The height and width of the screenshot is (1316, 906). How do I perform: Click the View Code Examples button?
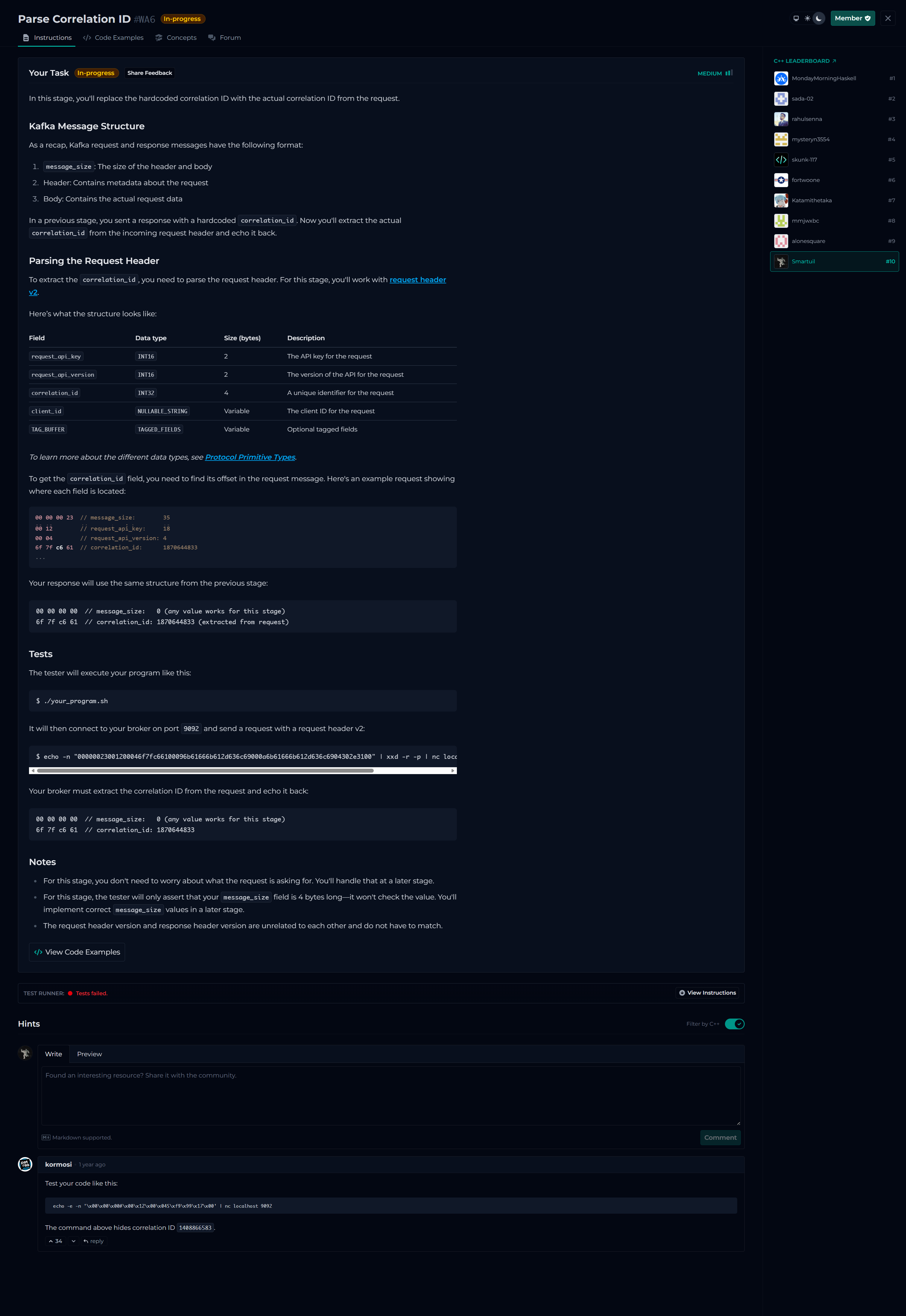coord(77,952)
